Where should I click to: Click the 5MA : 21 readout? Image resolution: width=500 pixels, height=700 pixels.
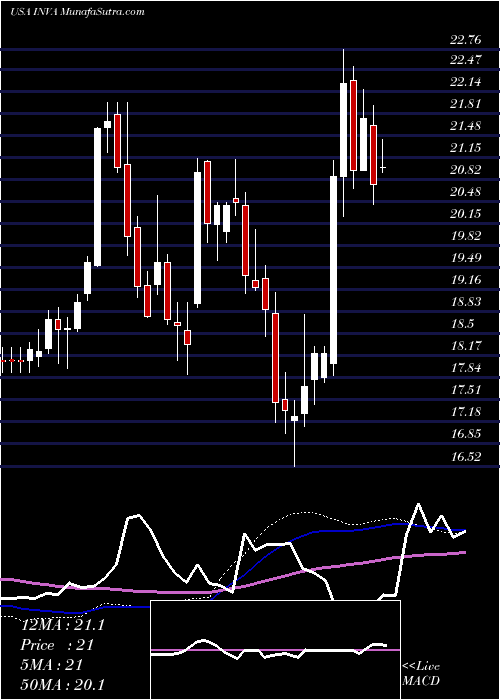tap(52, 665)
